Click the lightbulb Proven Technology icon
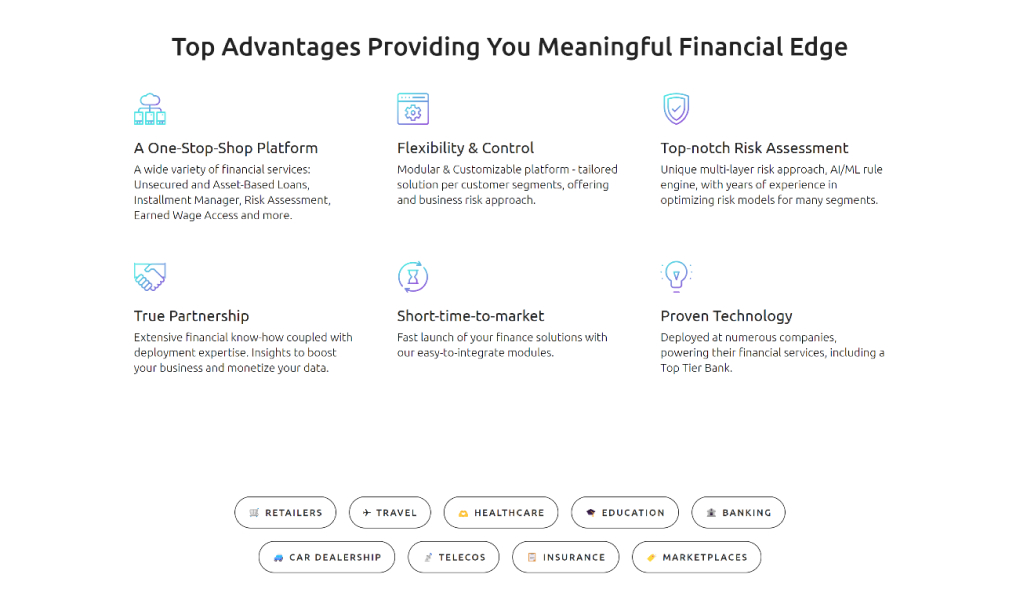The height and width of the screenshot is (600, 1020). pyautogui.click(x=676, y=274)
